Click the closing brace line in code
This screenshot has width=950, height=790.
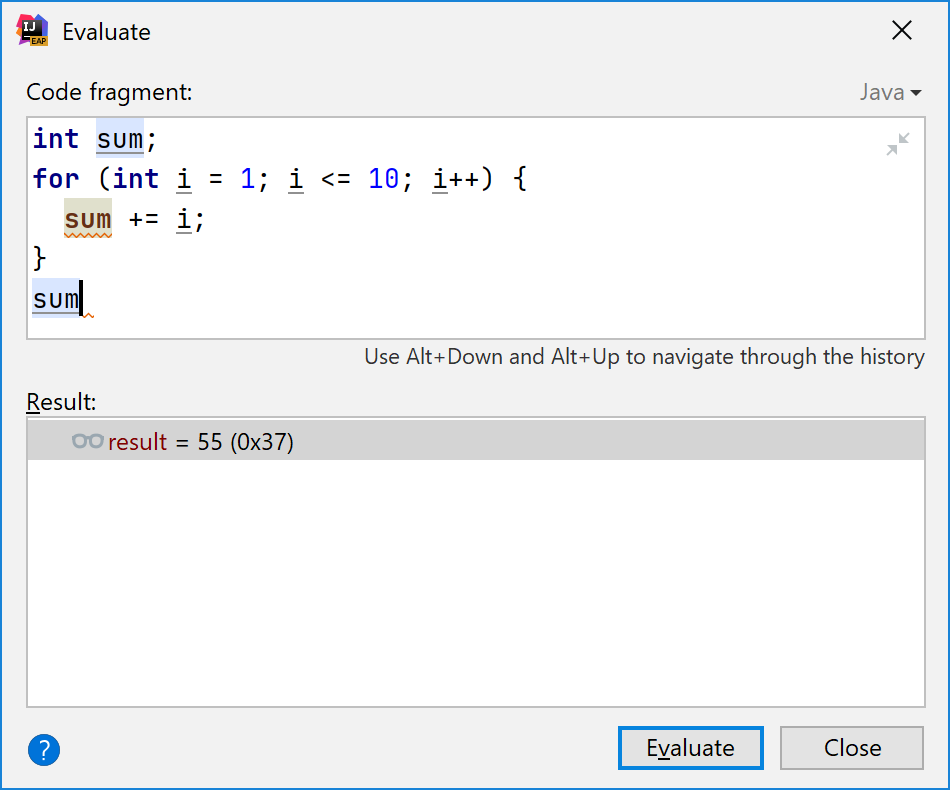click(x=39, y=259)
